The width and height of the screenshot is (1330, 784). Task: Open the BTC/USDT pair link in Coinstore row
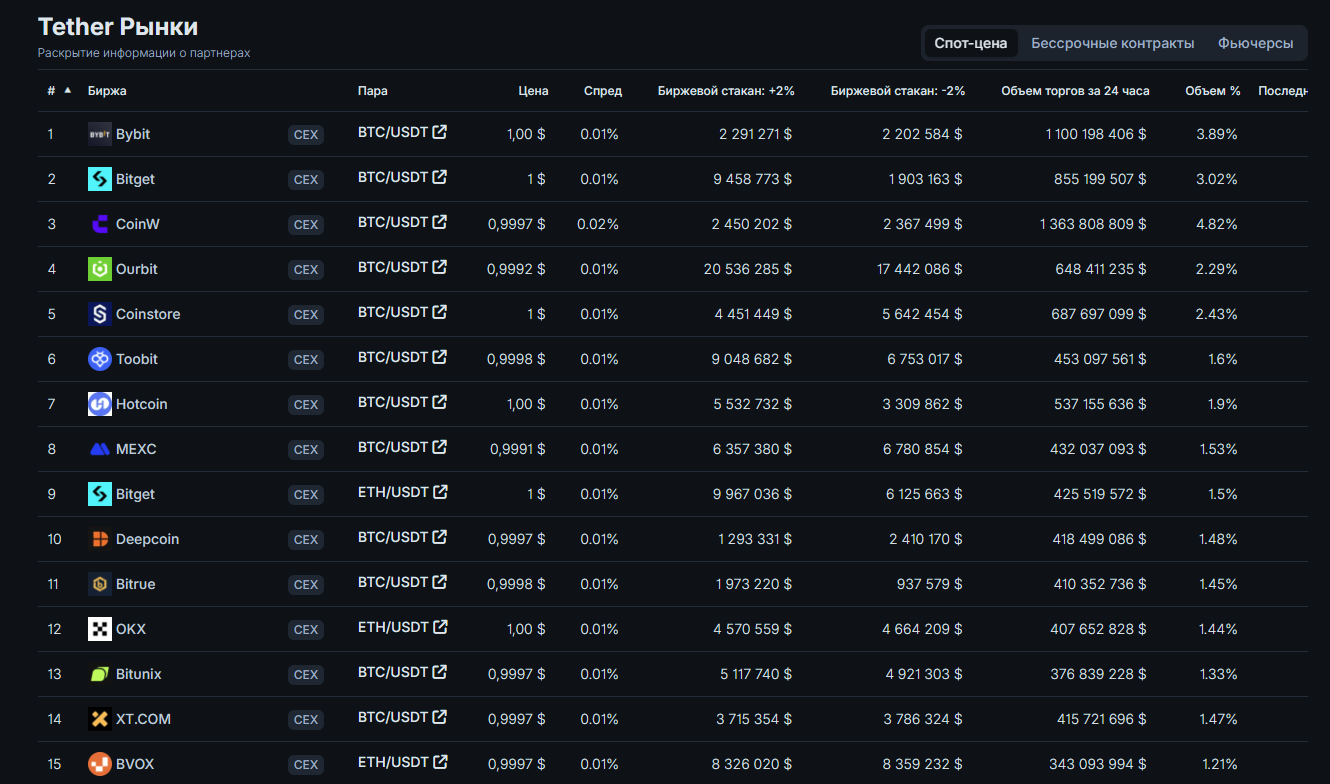pos(393,312)
